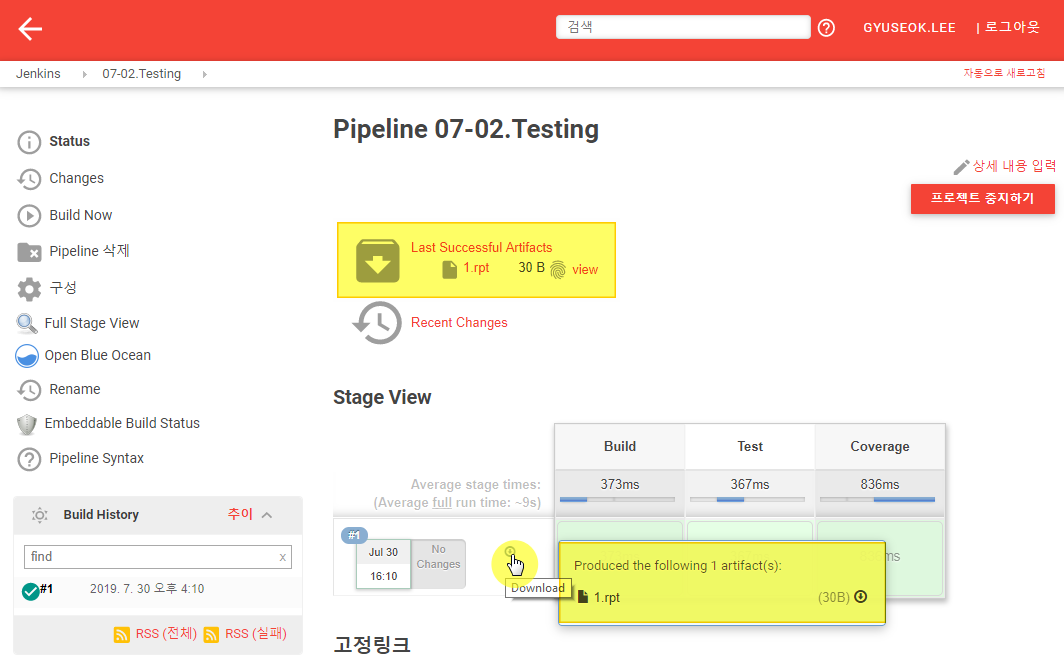Click the search help question mark icon

point(826,28)
